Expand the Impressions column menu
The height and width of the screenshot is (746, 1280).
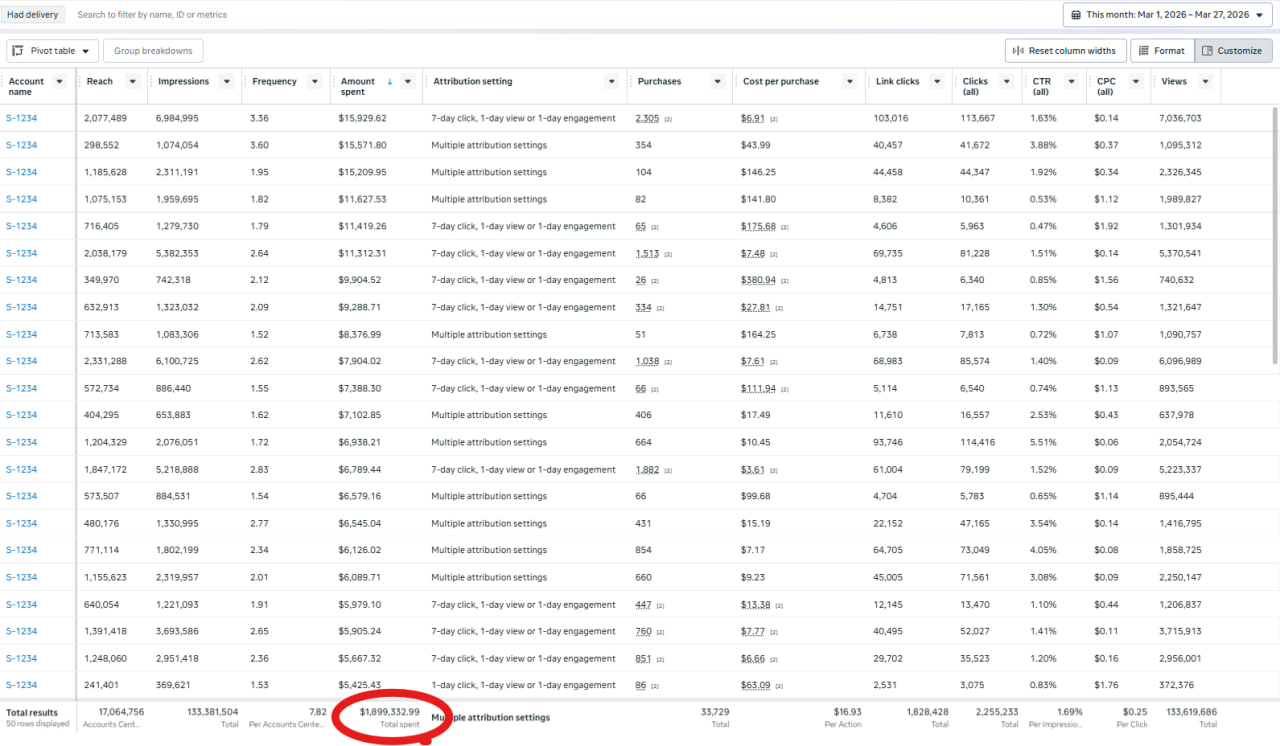(x=227, y=82)
